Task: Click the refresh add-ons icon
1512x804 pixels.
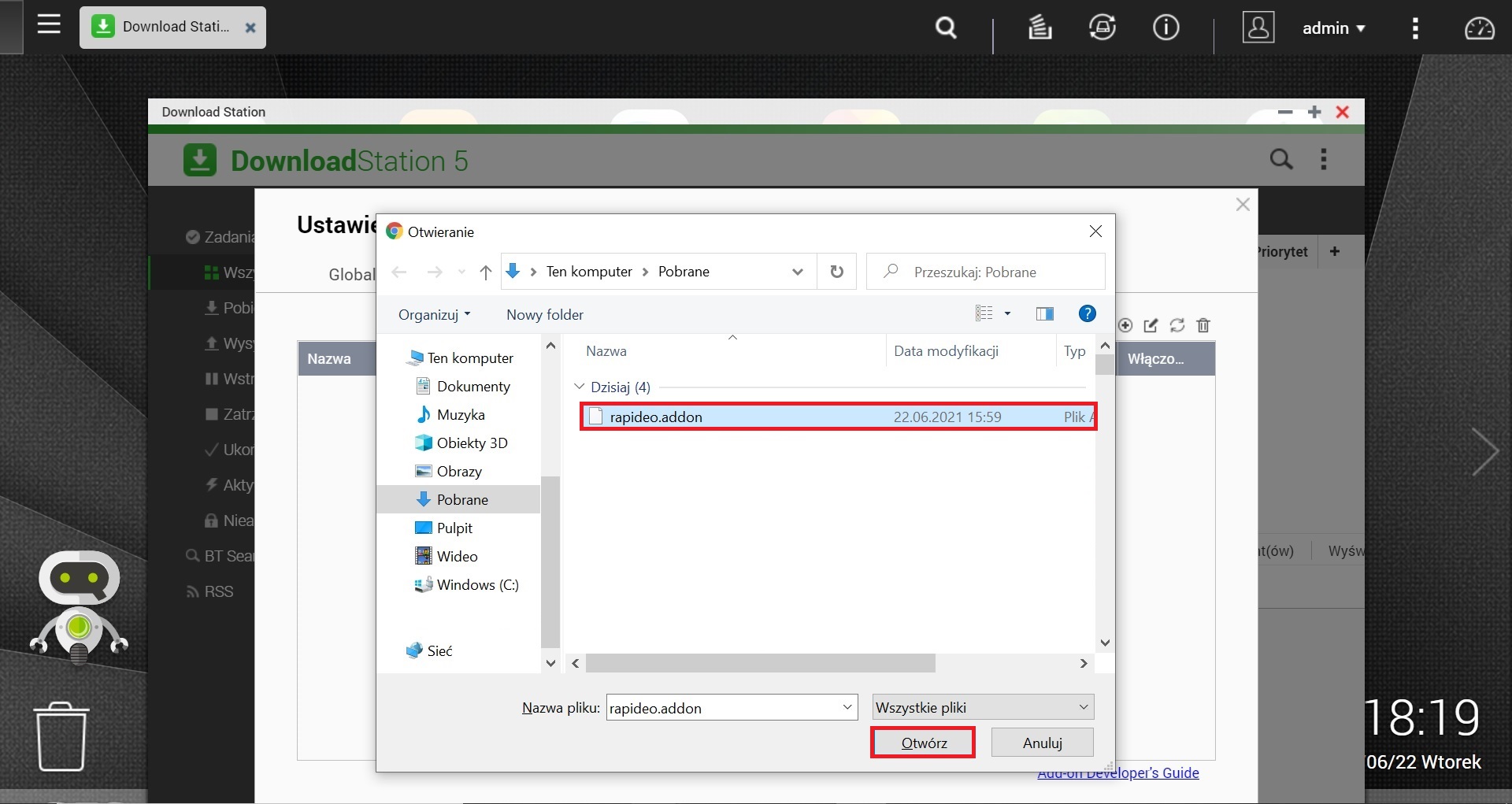Action: point(1177,325)
